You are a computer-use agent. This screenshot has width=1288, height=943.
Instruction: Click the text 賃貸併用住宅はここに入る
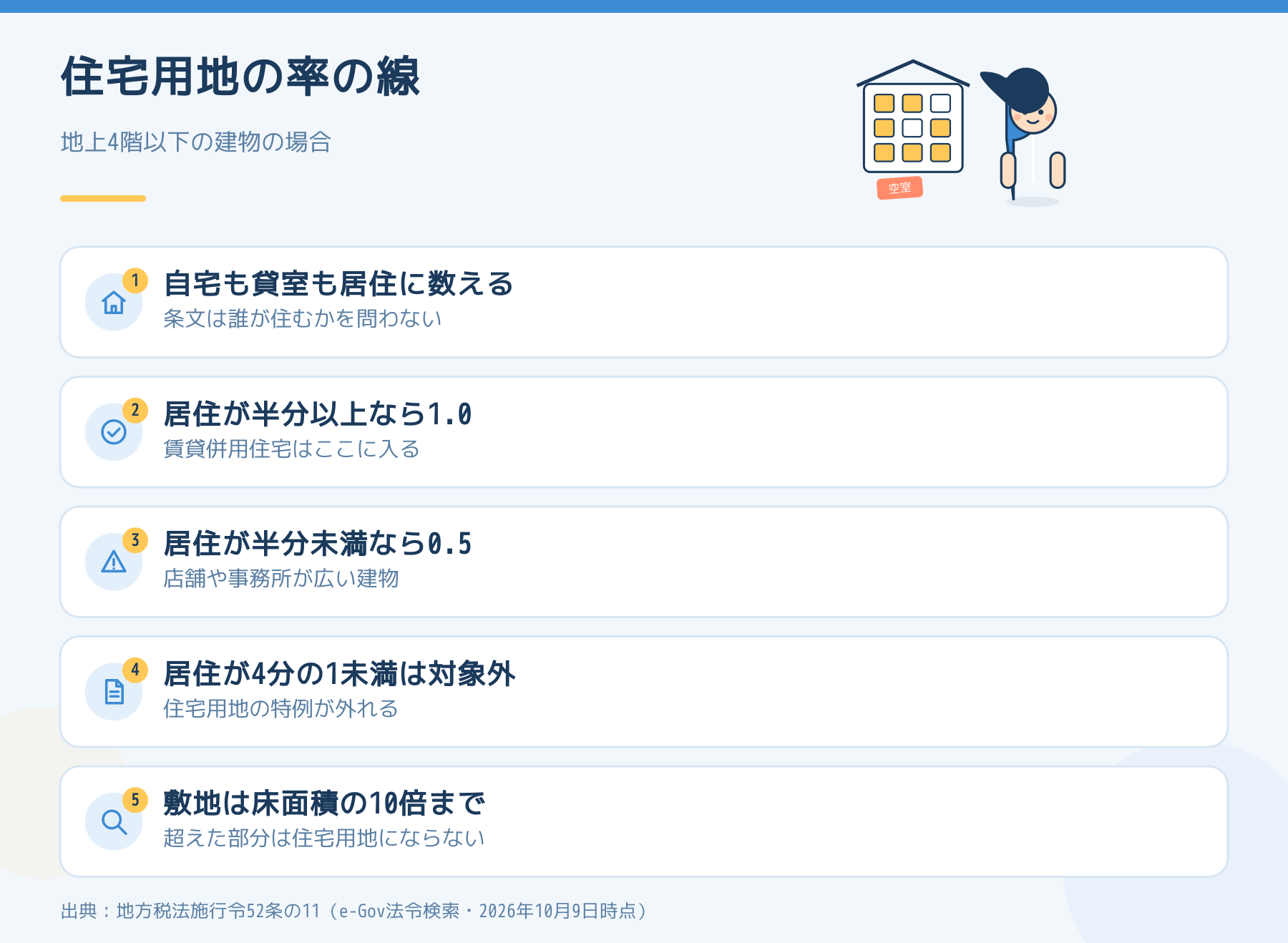tap(292, 449)
